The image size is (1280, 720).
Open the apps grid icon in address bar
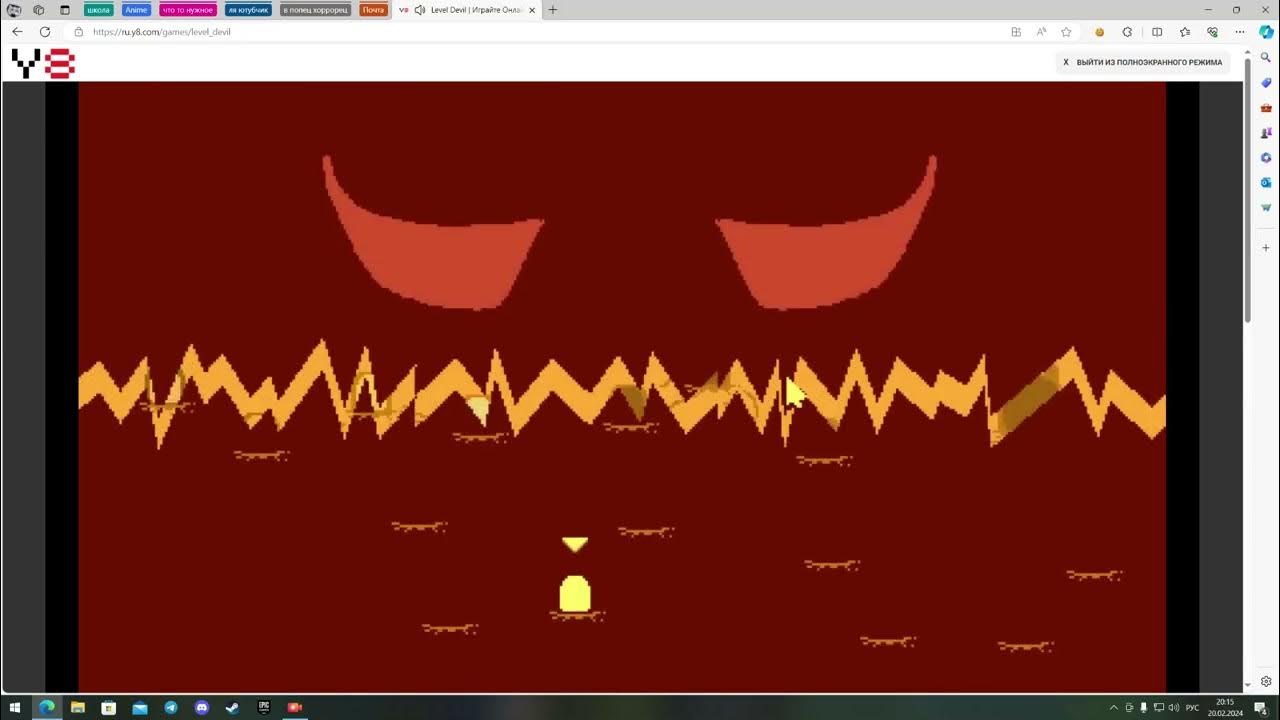point(1016,32)
